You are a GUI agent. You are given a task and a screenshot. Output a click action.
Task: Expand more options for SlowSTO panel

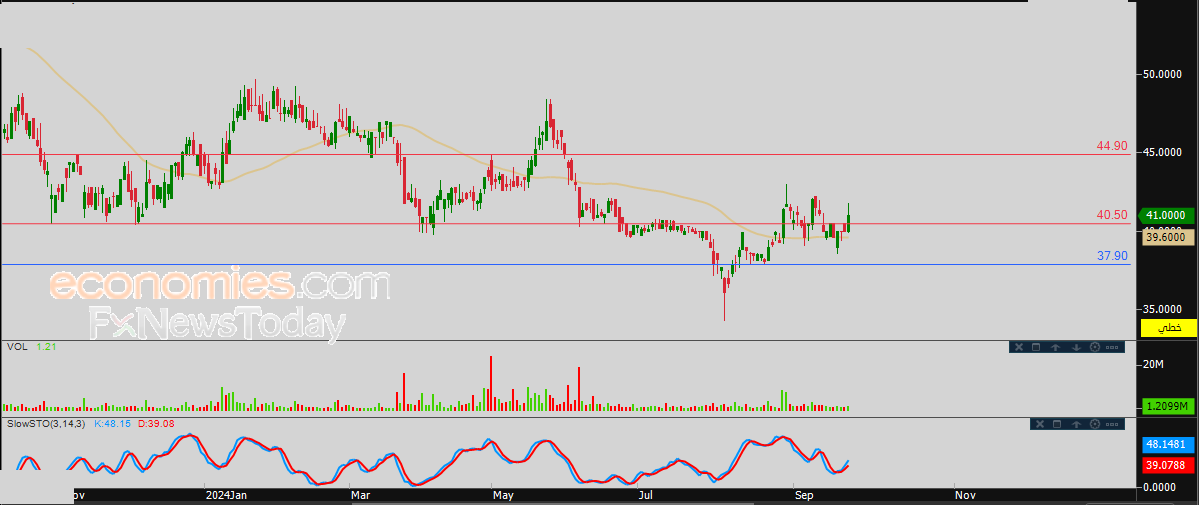tap(1113, 424)
